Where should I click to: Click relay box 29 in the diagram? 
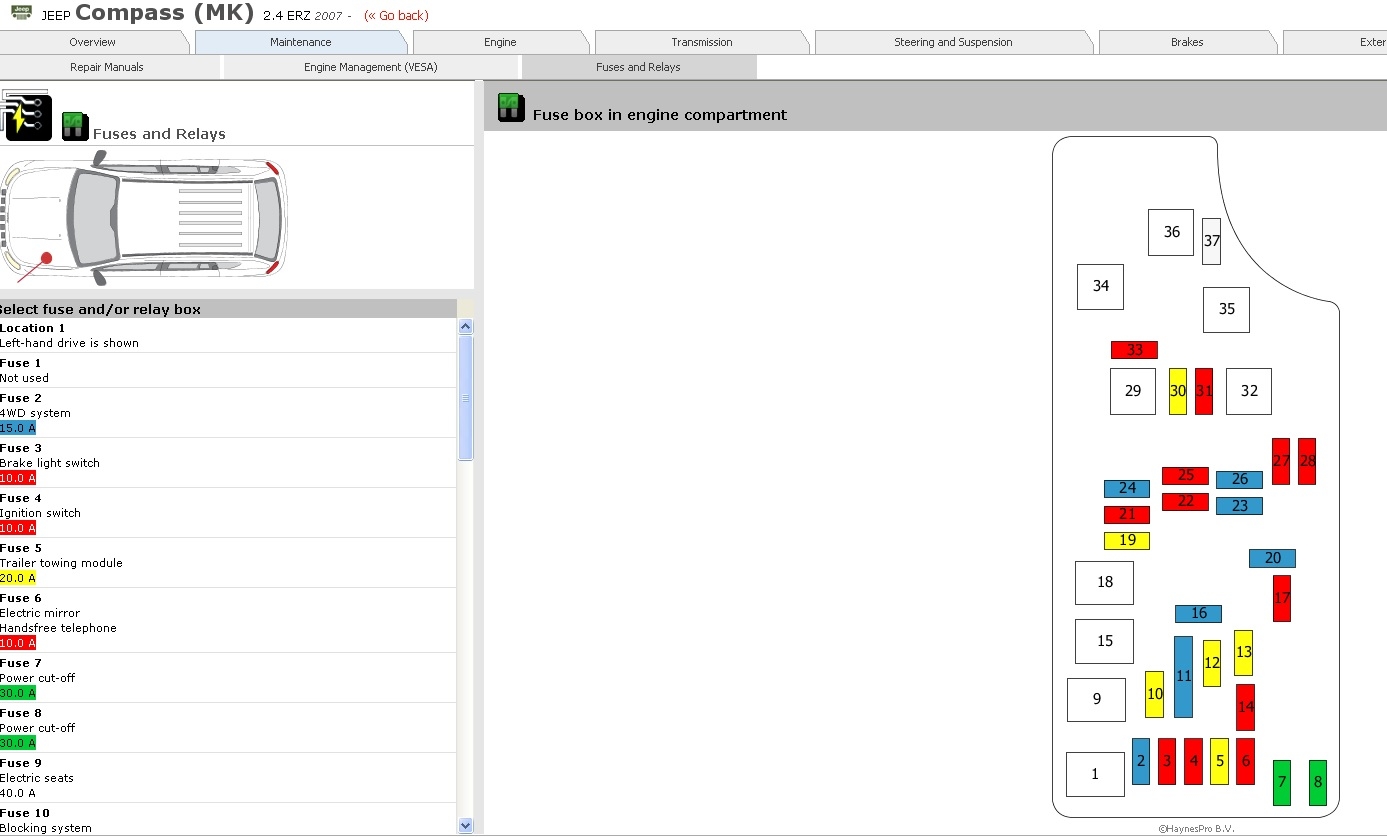pos(1133,391)
